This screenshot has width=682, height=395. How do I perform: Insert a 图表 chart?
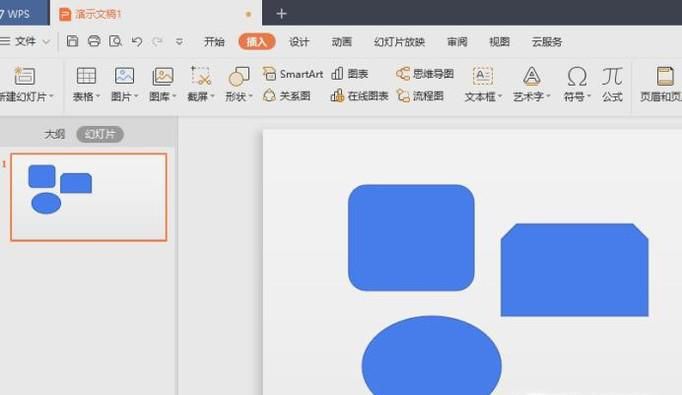350,74
